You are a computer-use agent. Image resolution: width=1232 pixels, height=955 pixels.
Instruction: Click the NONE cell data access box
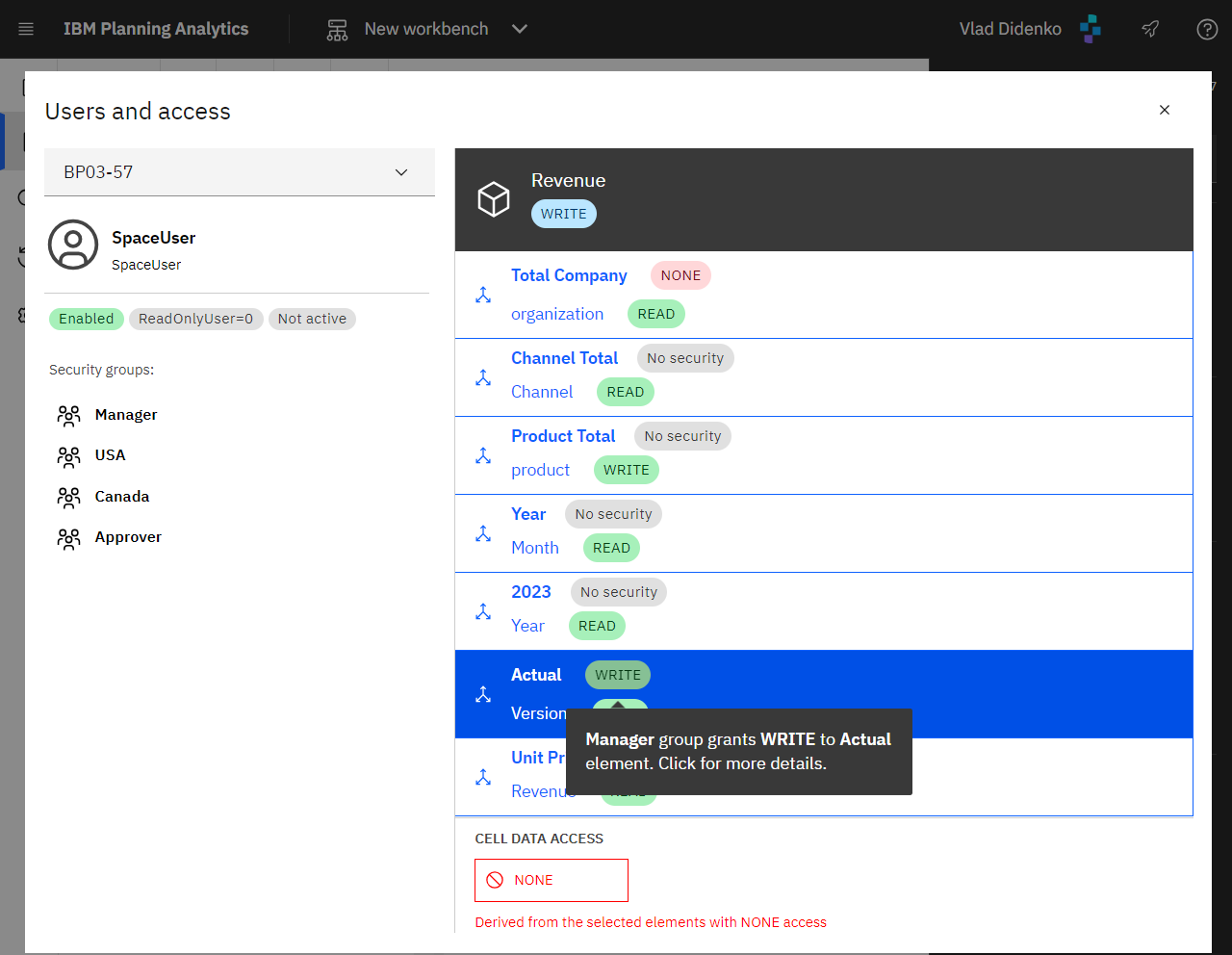(552, 880)
